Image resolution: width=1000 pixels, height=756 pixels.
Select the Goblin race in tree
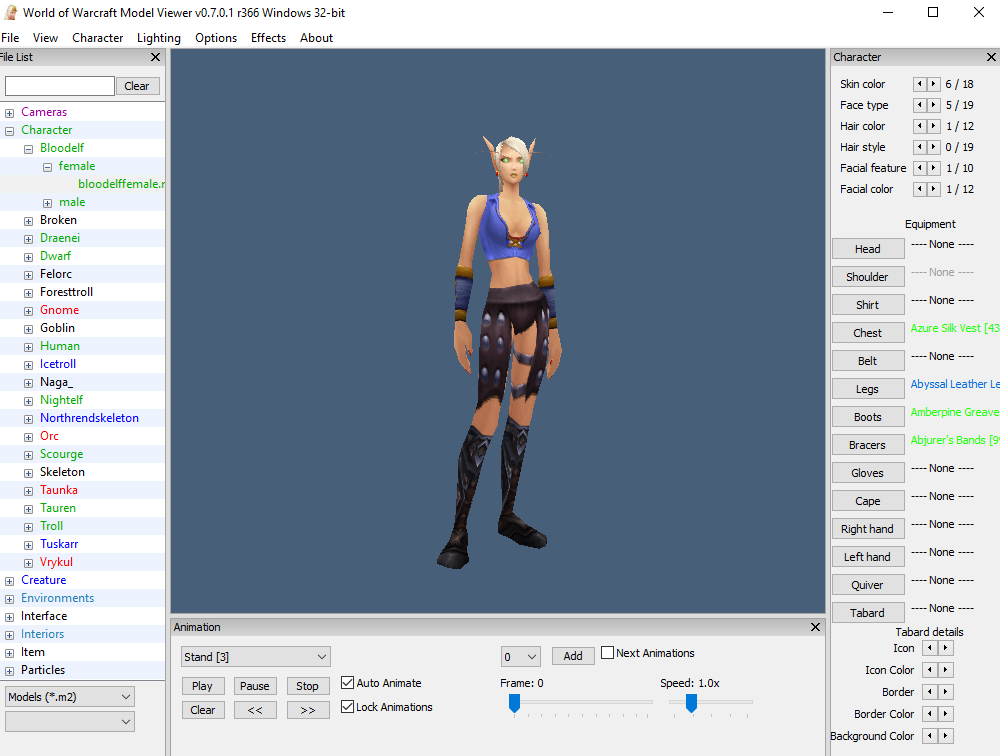(57, 328)
